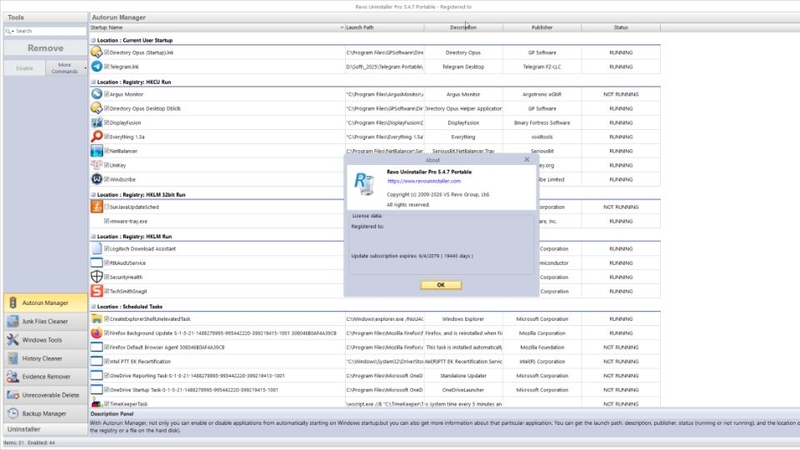Click OK in the About dialog
800x450 pixels.
pos(441,285)
